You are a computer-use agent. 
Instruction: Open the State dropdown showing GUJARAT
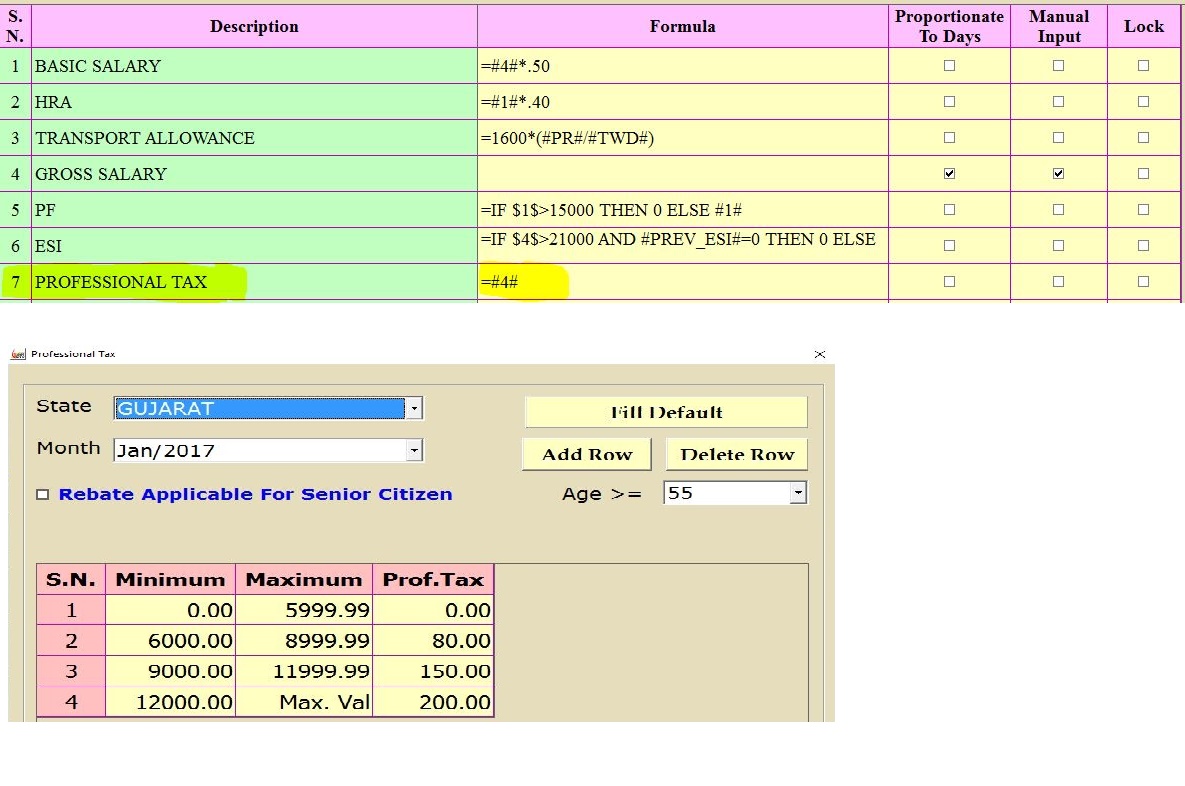pyautogui.click(x=415, y=407)
